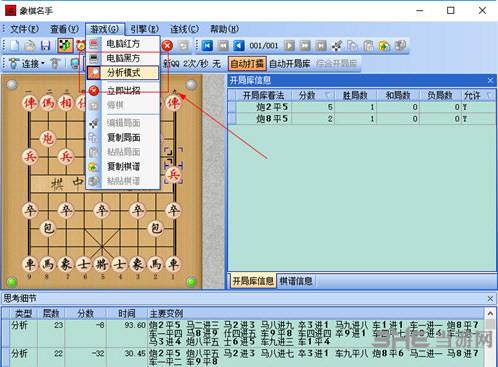Click the 胜局数 column header
The width and height of the screenshot is (498, 367).
(x=355, y=96)
